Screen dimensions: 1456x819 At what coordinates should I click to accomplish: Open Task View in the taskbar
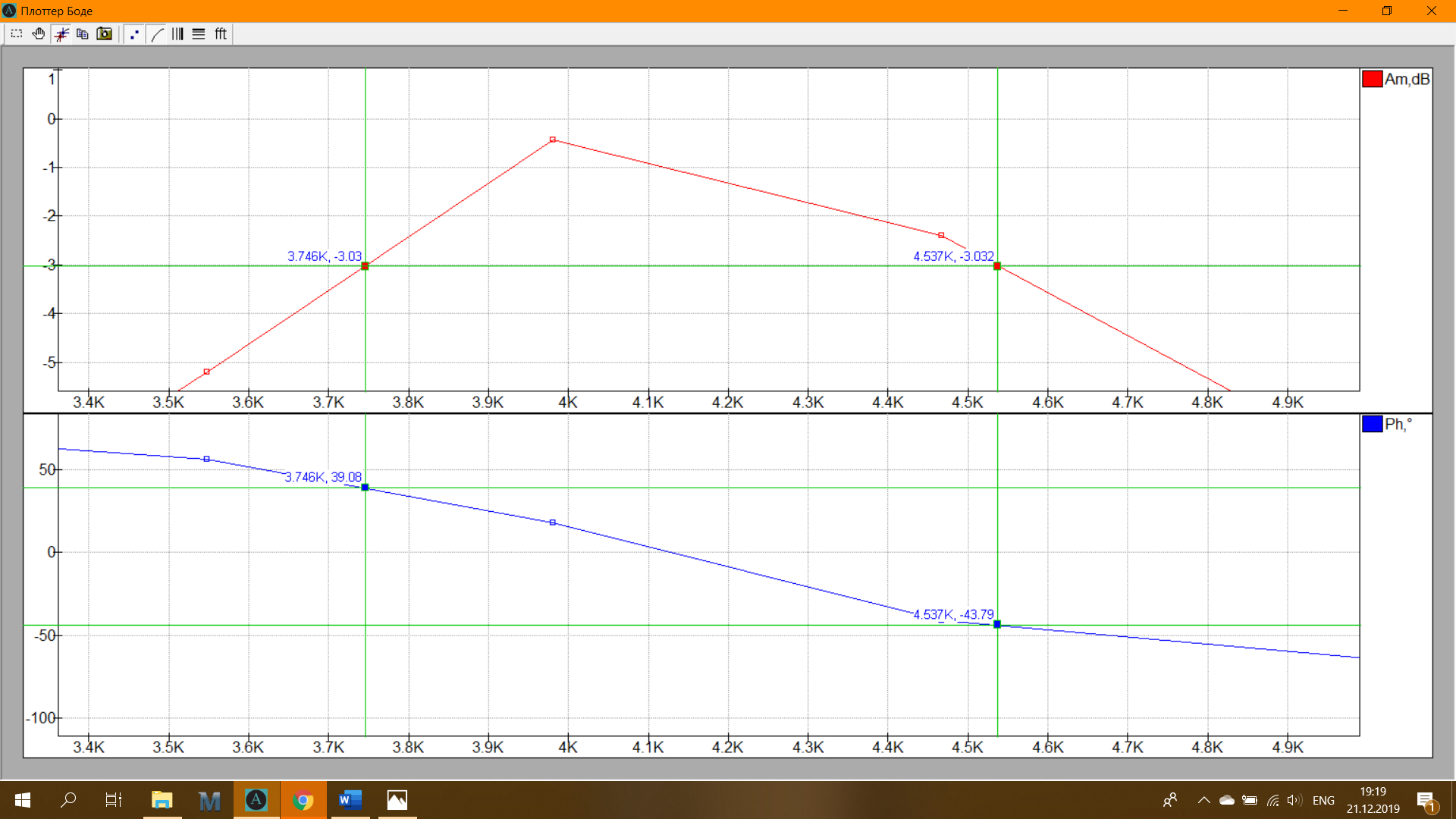[x=114, y=800]
